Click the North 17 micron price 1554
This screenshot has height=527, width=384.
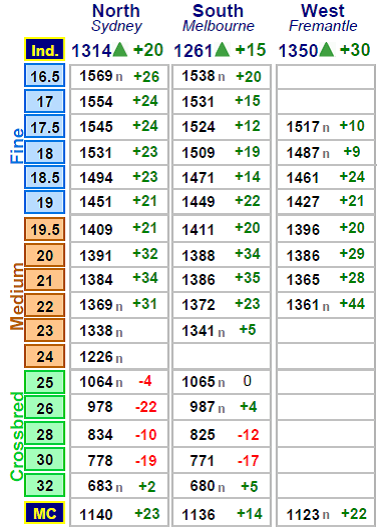click(x=96, y=102)
